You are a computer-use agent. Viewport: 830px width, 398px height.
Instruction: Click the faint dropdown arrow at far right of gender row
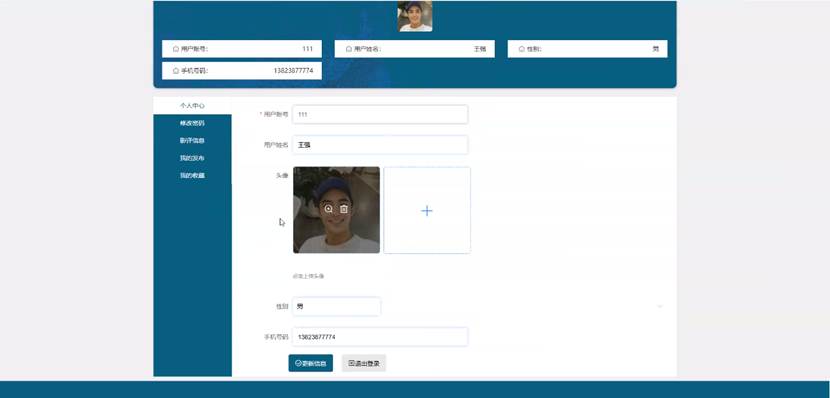click(x=660, y=306)
